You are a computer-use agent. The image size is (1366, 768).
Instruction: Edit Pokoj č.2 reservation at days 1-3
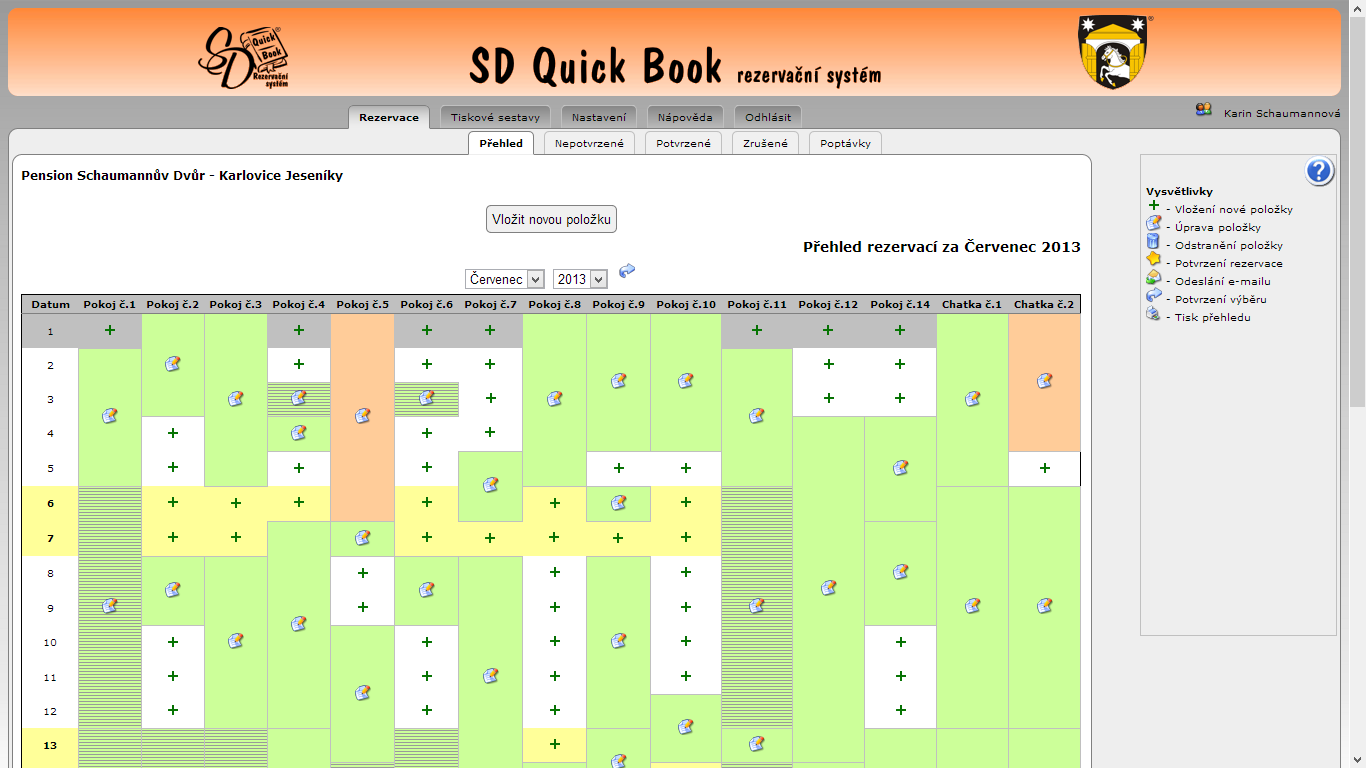(173, 364)
